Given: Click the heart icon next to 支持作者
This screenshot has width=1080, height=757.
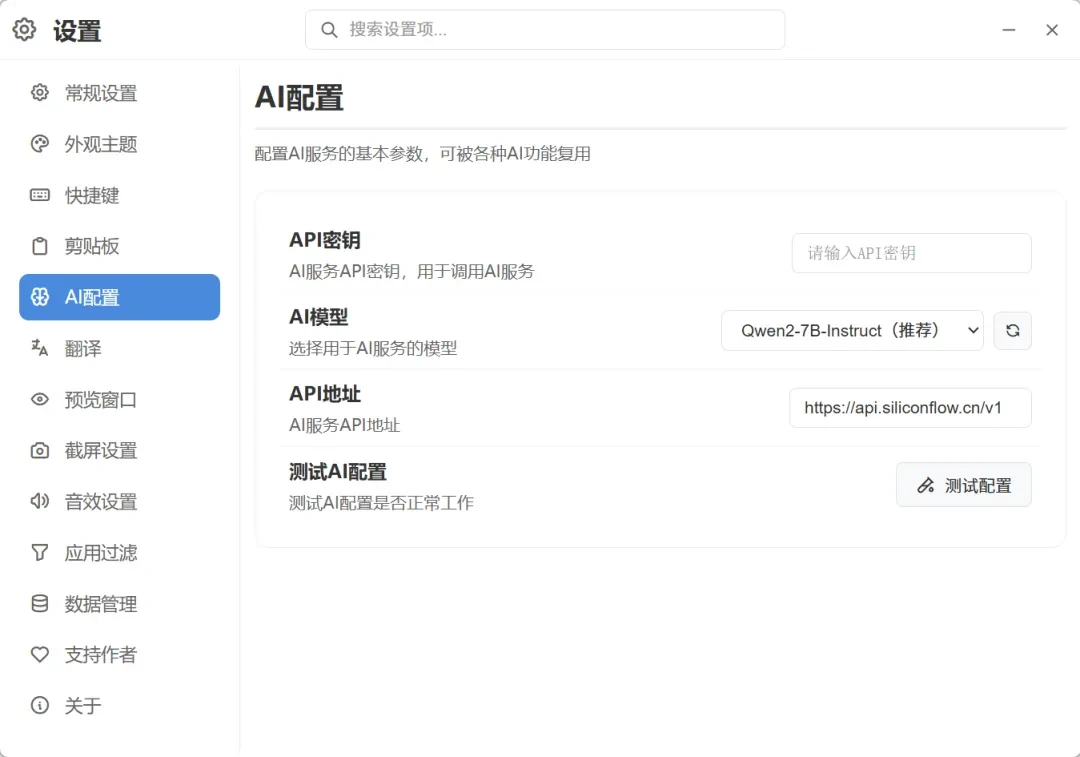Looking at the screenshot, I should 40,654.
